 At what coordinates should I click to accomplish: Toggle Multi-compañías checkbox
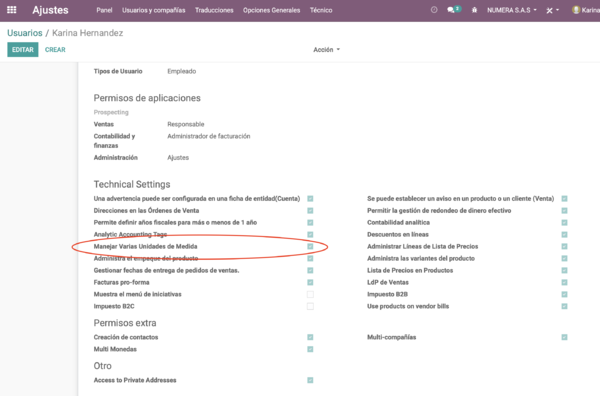564,337
